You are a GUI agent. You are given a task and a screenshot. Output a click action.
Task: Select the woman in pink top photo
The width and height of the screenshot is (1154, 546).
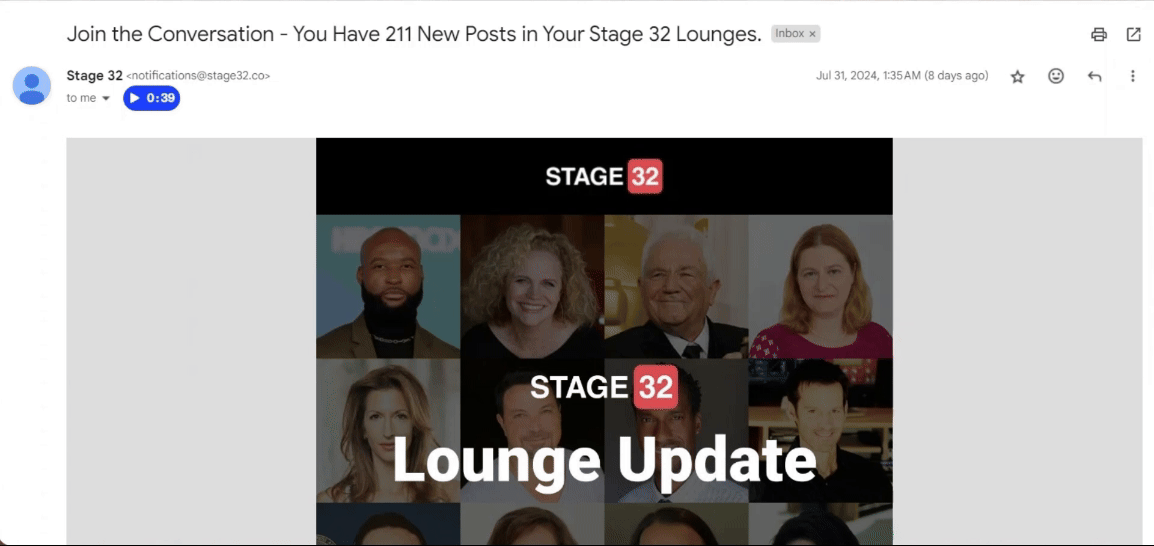pyautogui.click(x=821, y=286)
